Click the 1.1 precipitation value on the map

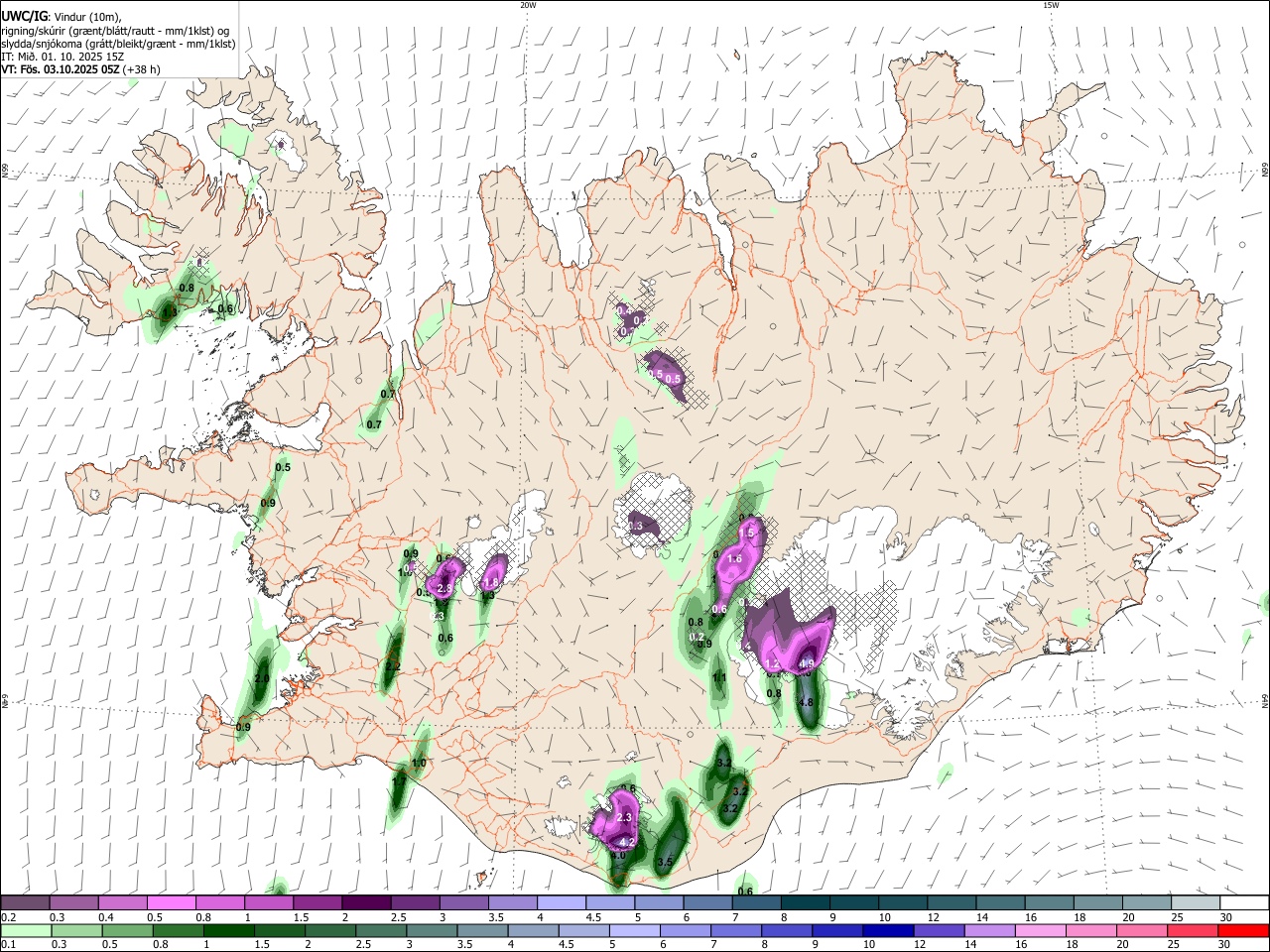[x=720, y=678]
